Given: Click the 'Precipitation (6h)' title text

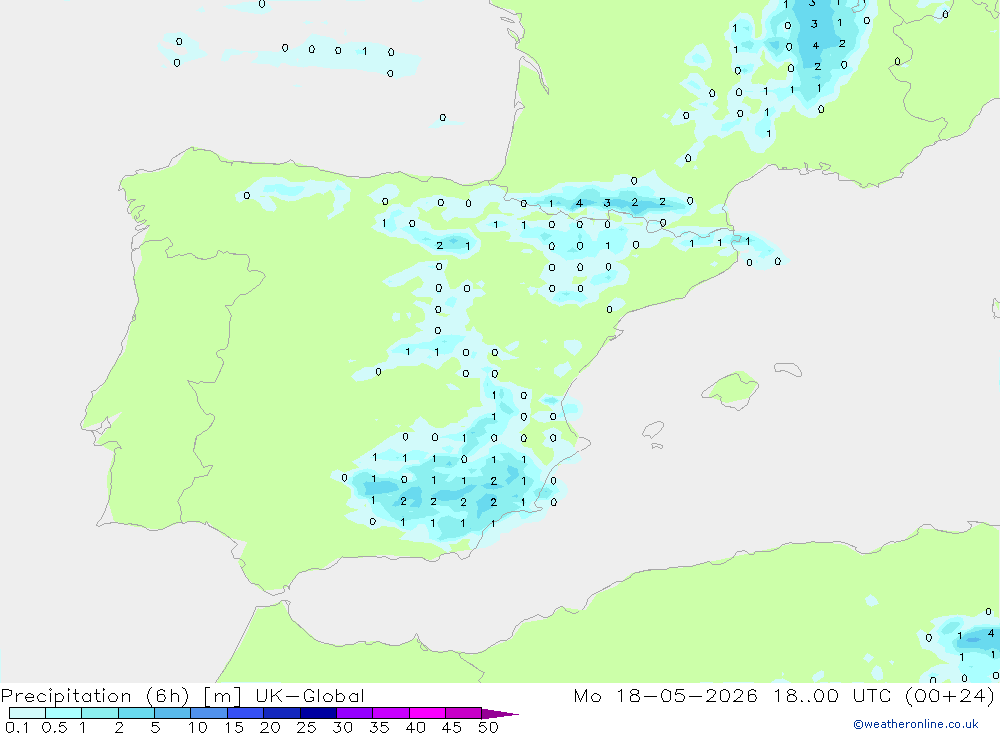Looking at the screenshot, I should click(95, 696).
